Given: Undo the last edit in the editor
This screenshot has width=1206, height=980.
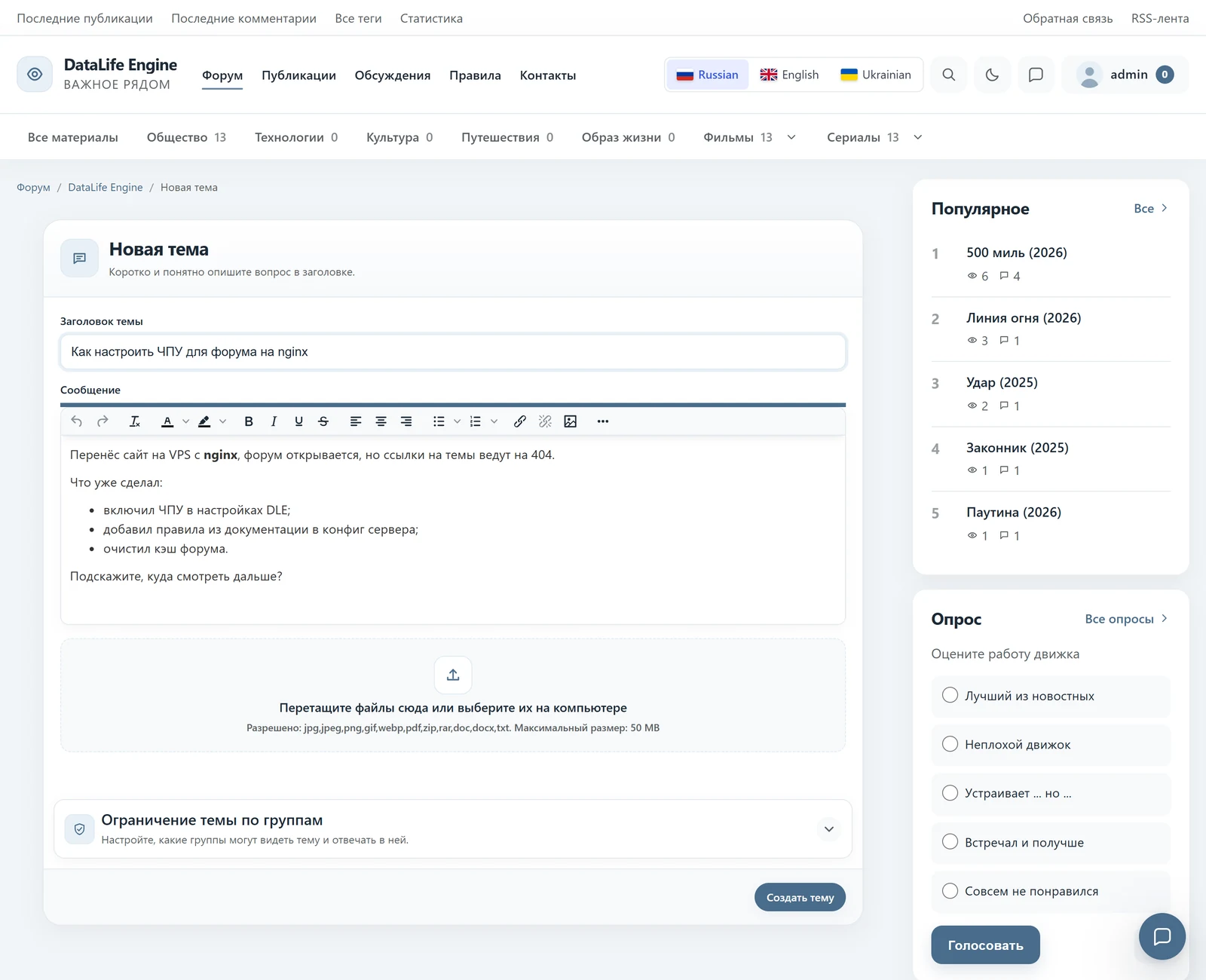Looking at the screenshot, I should (x=77, y=421).
